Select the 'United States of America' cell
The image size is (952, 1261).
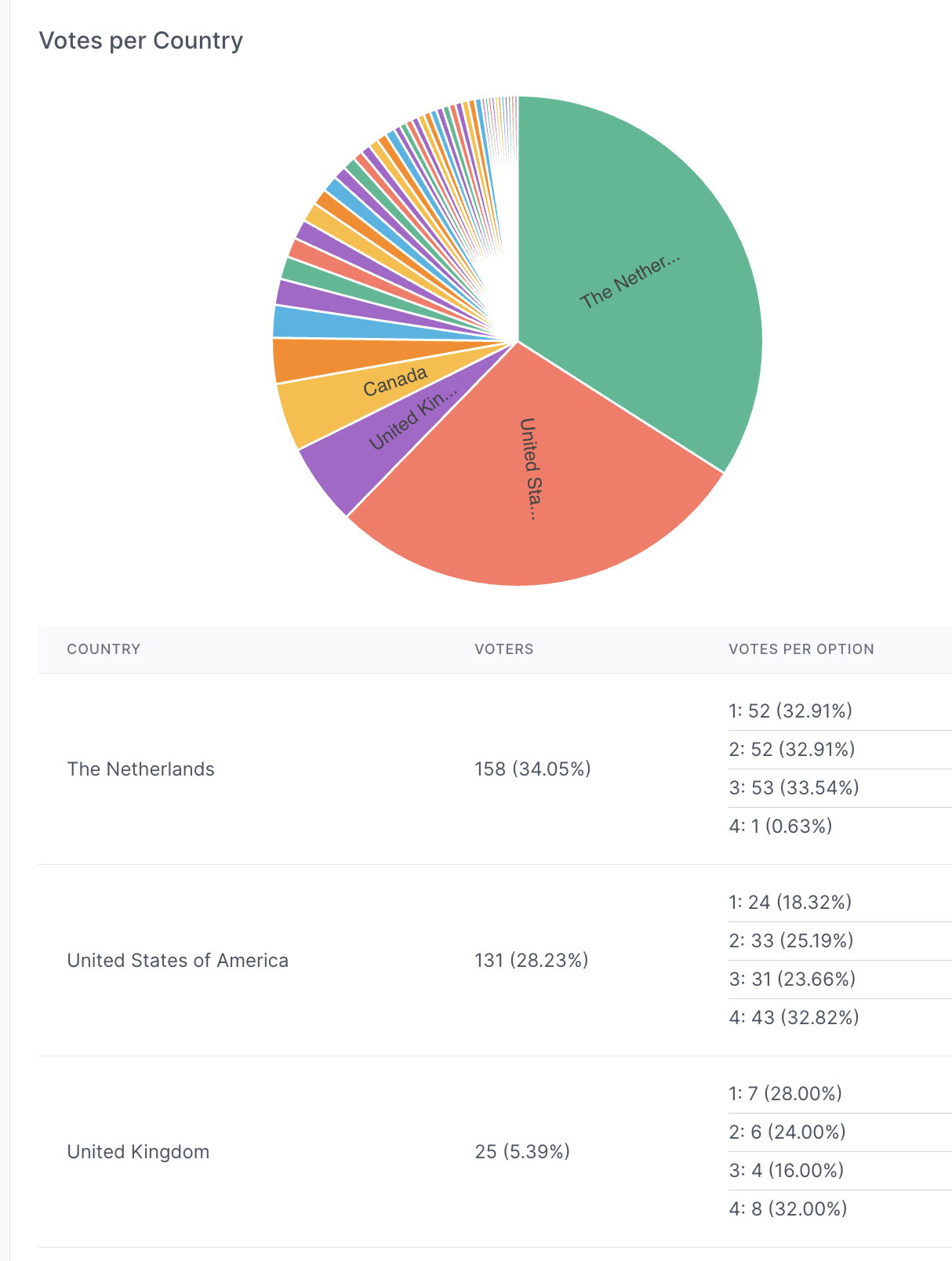pyautogui.click(x=178, y=961)
